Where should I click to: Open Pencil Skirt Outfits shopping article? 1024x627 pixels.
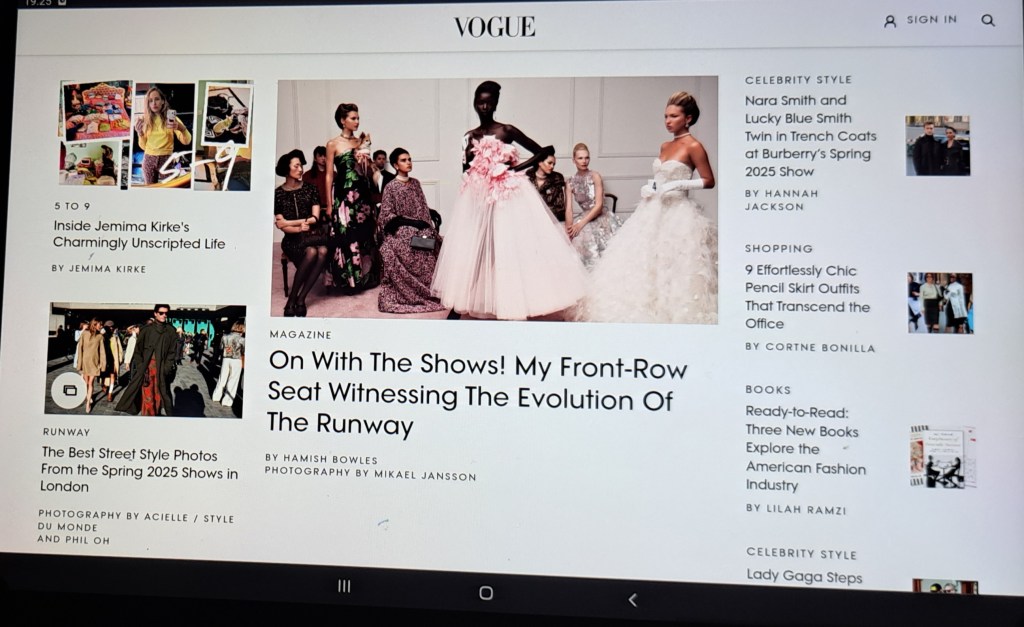click(807, 297)
